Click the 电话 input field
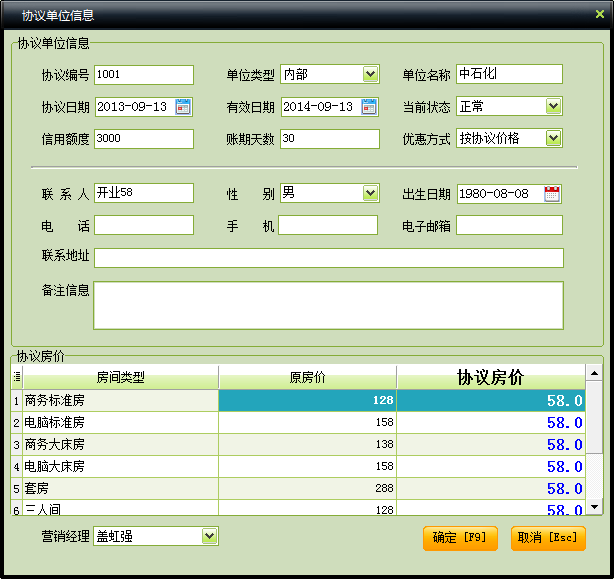614x579 pixels. pos(144,225)
